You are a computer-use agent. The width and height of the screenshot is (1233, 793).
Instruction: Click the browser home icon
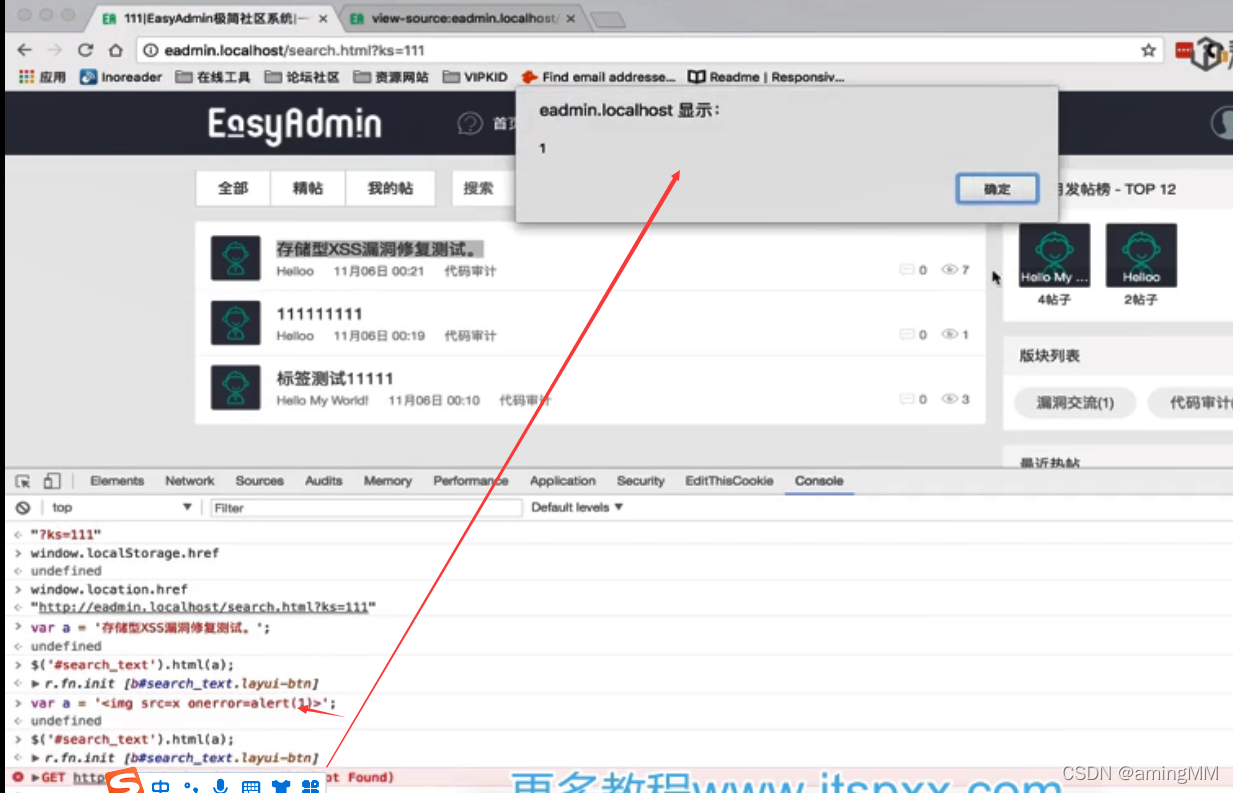coord(116,50)
